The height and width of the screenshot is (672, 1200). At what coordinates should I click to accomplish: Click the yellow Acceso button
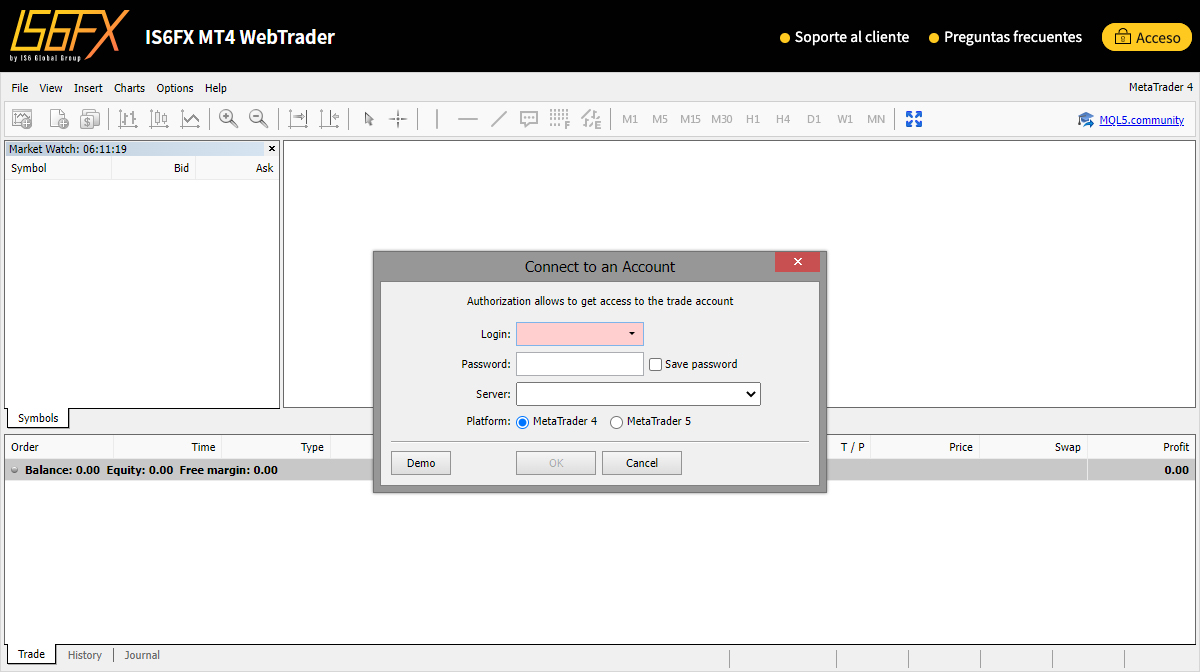click(x=1146, y=37)
